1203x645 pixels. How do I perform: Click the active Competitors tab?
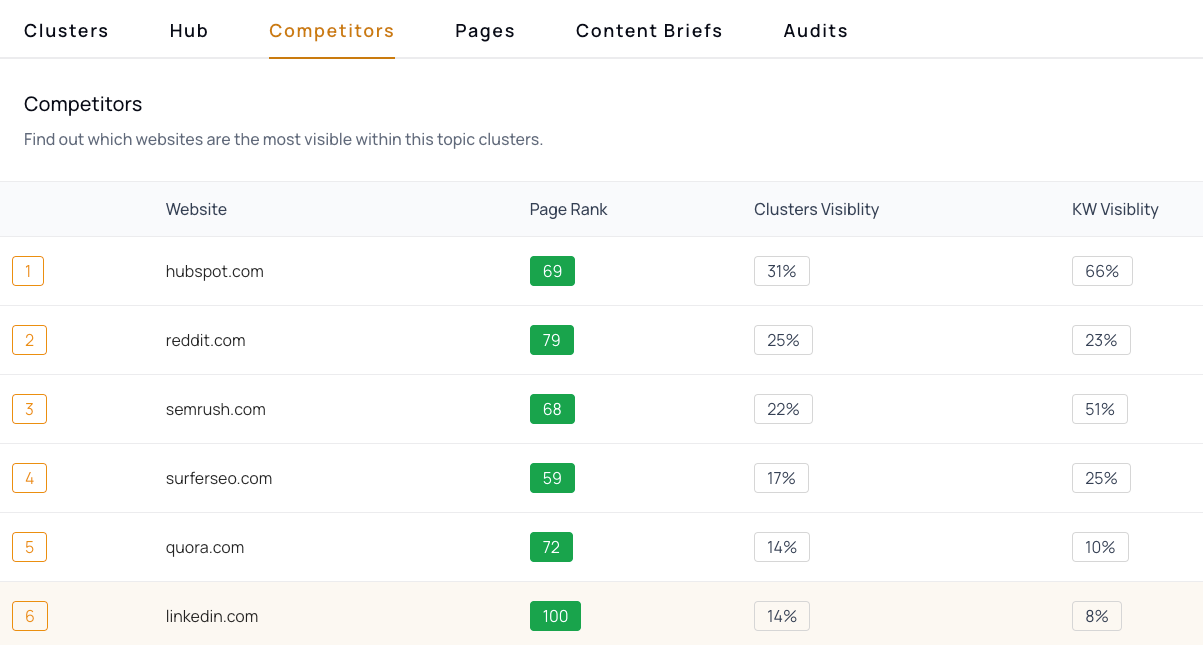click(x=331, y=30)
